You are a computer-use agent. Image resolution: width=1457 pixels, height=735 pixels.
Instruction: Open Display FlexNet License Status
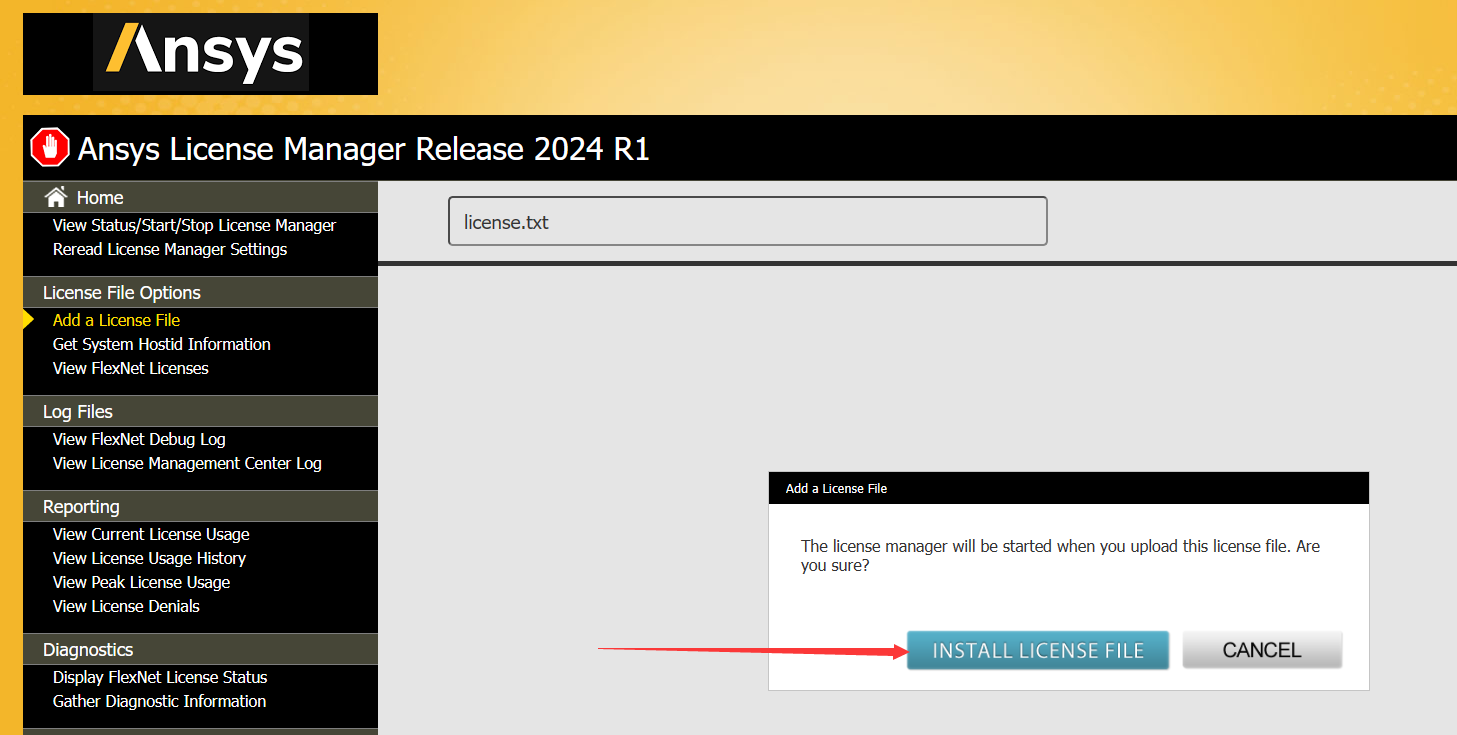click(160, 677)
